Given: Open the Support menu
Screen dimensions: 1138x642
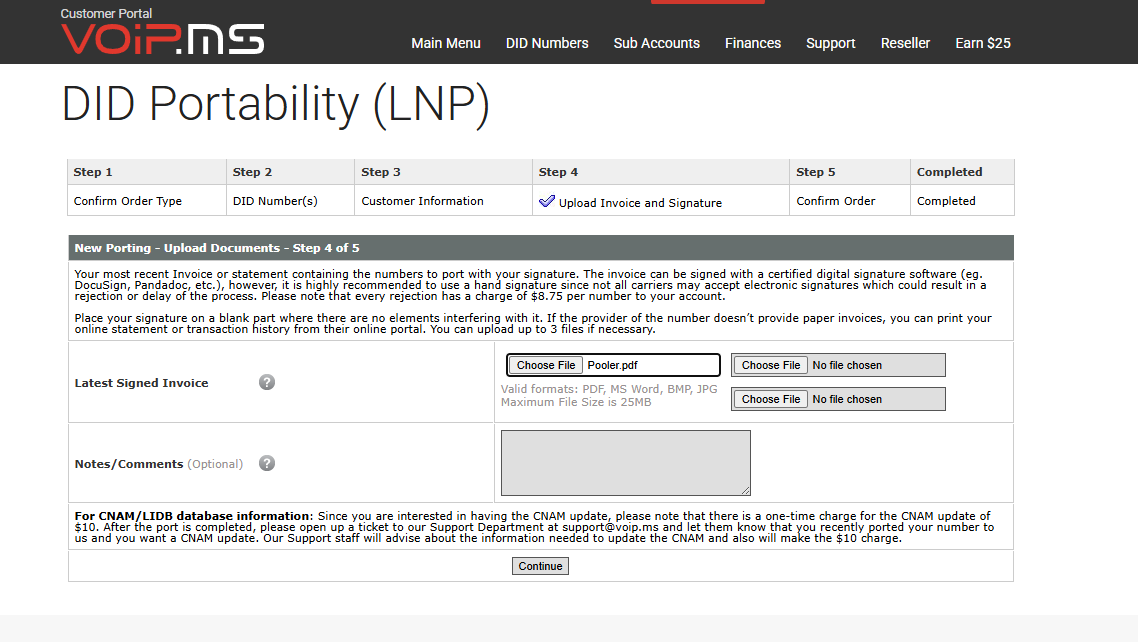Looking at the screenshot, I should click(831, 44).
